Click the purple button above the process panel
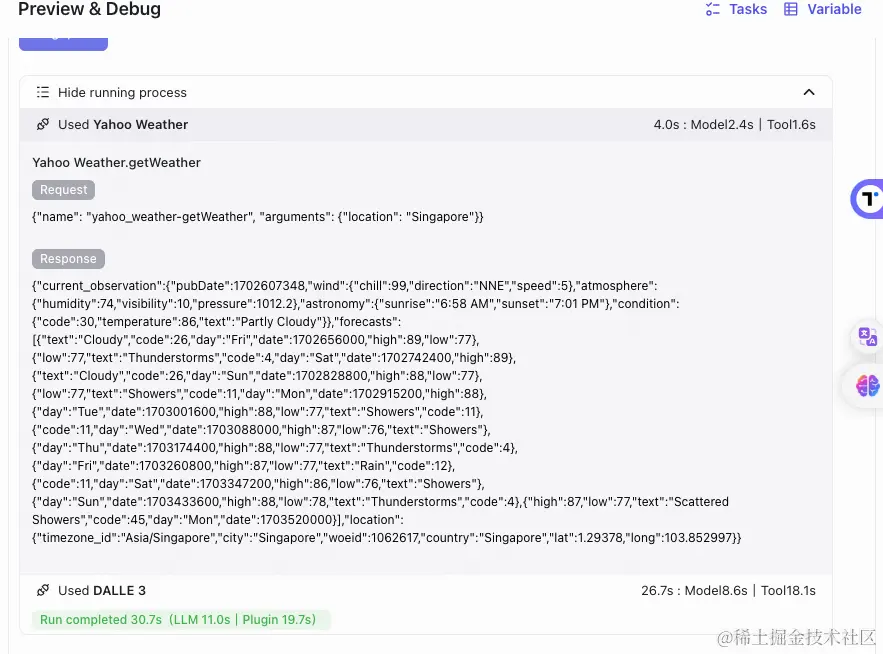 [64, 42]
